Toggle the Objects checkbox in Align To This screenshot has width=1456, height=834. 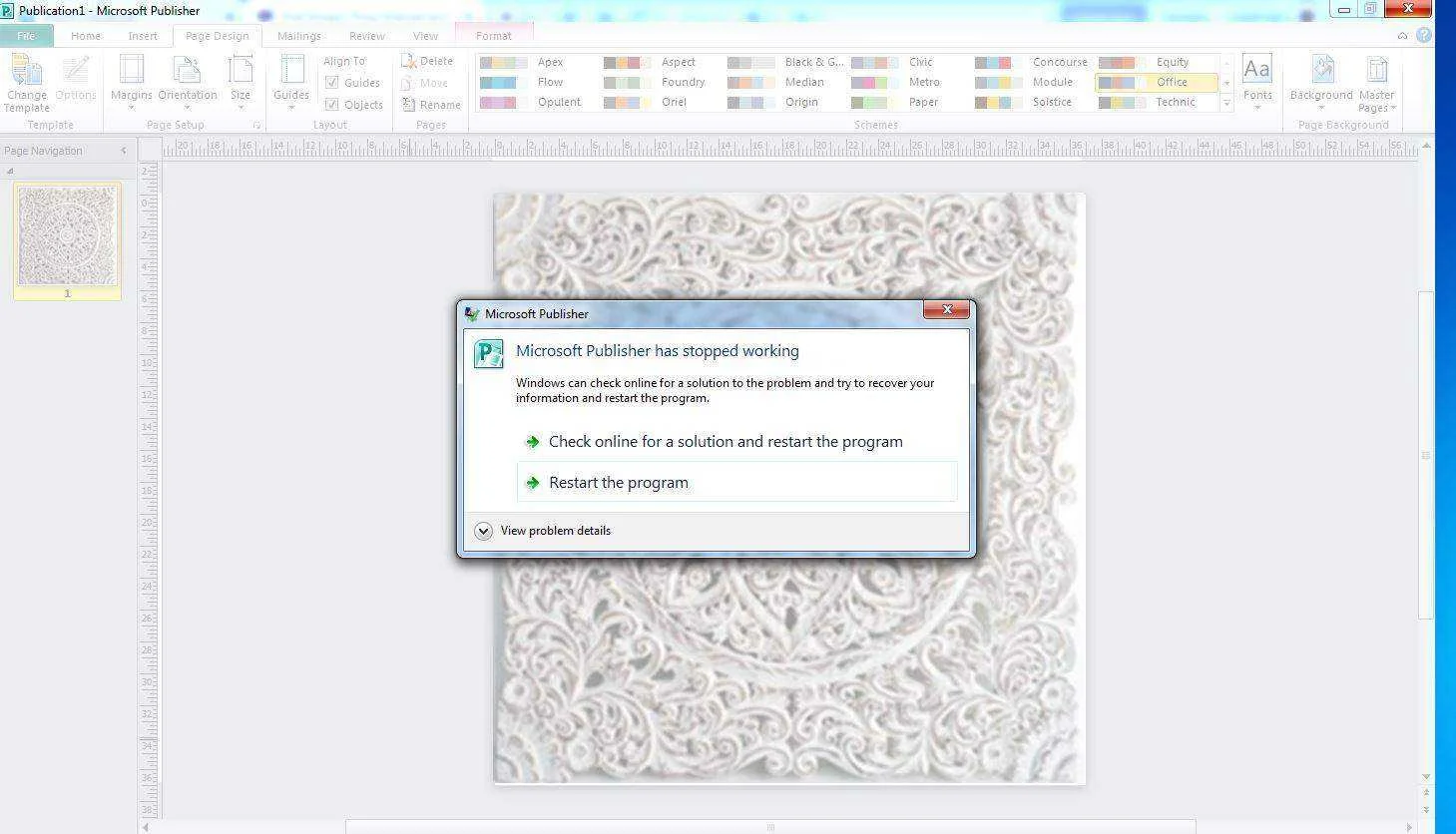coord(332,105)
